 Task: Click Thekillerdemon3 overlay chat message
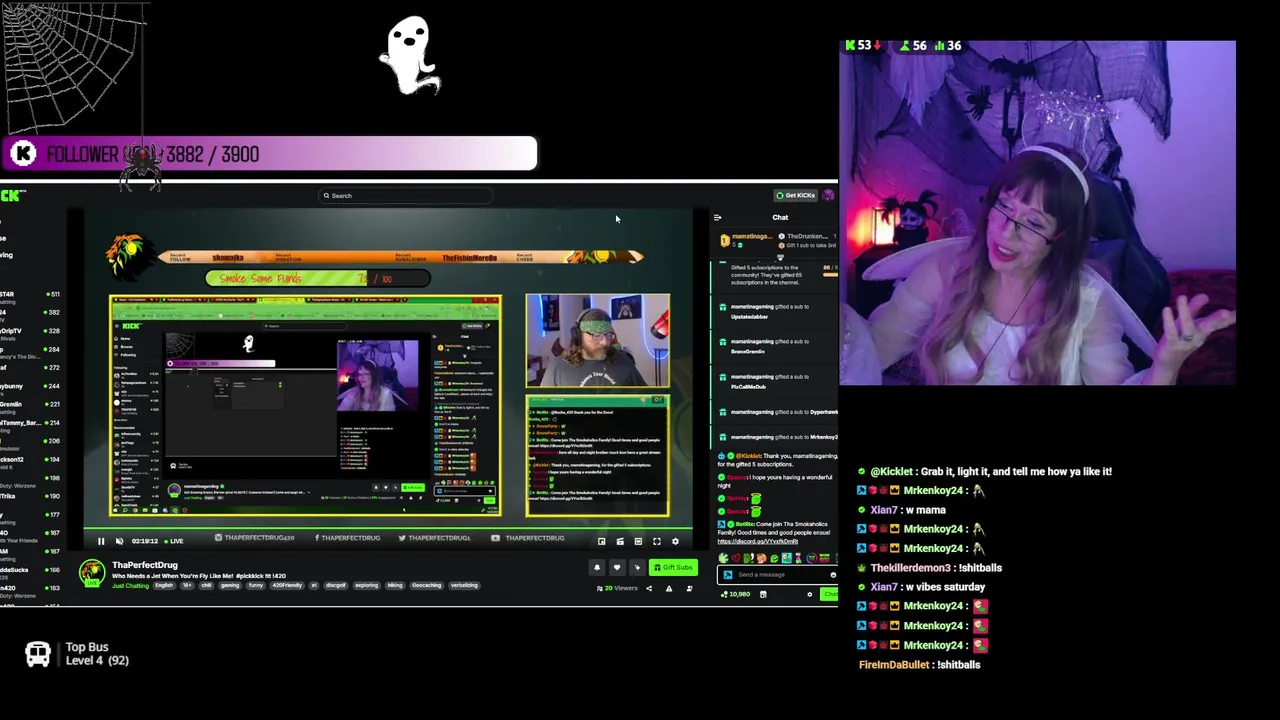pyautogui.click(x=930, y=568)
